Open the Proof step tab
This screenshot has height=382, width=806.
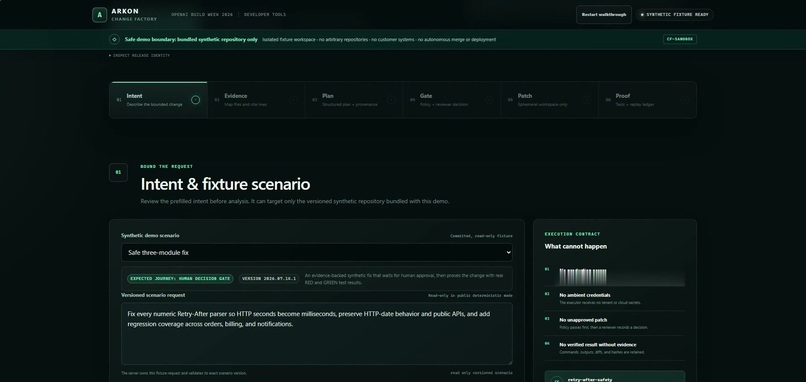click(x=647, y=100)
